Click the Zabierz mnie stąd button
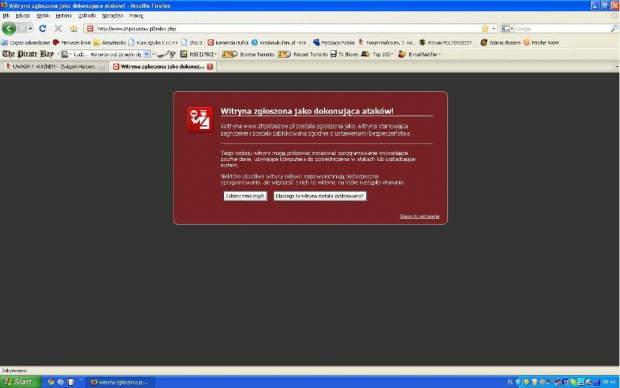The width and height of the screenshot is (620, 388). point(245,196)
